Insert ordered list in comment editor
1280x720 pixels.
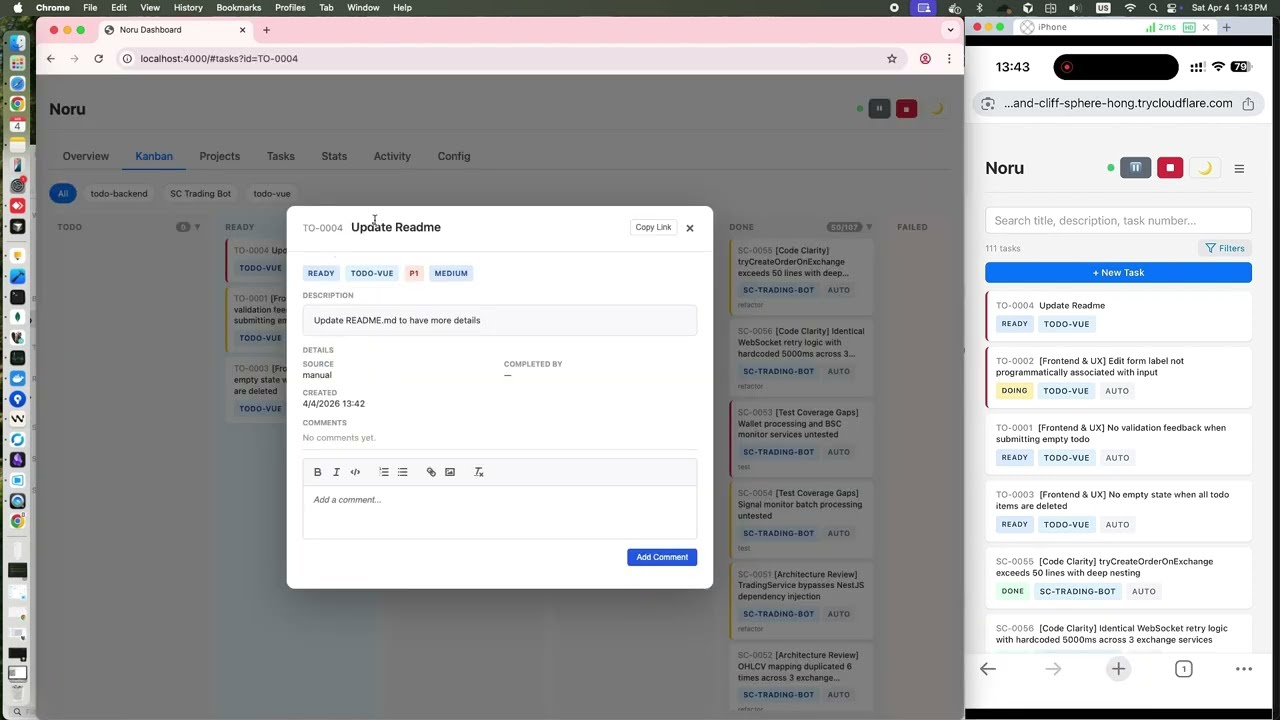384,472
